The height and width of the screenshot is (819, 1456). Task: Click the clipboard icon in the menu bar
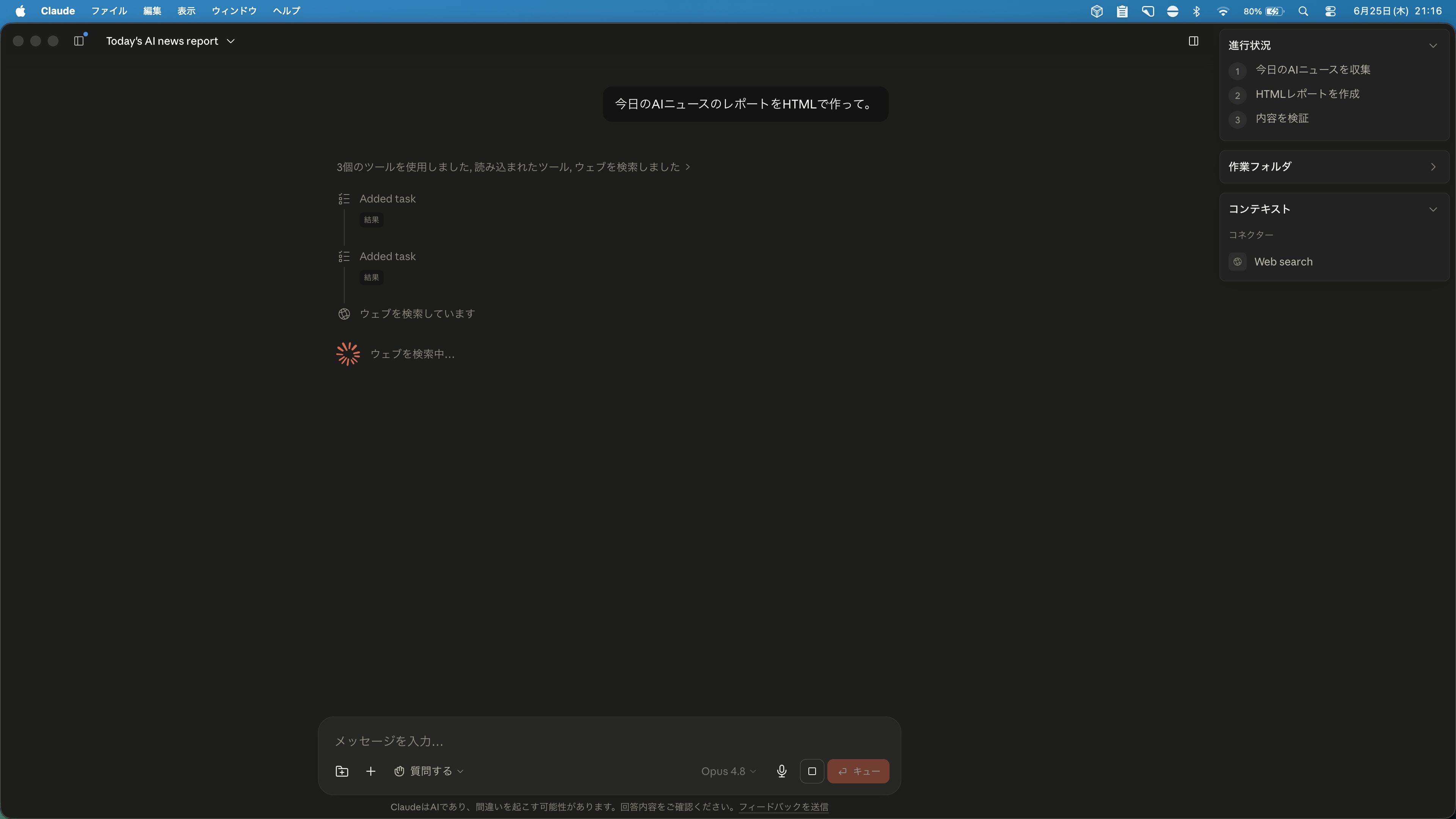(1122, 11)
